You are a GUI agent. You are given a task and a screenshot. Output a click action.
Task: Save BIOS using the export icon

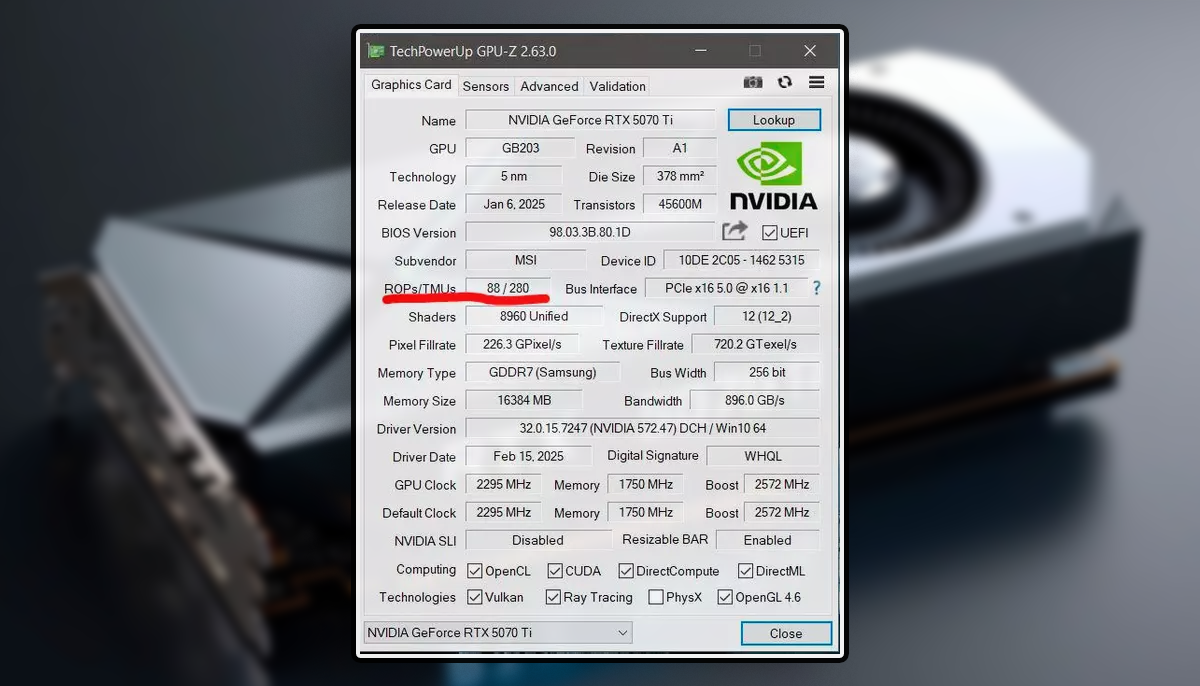[735, 231]
